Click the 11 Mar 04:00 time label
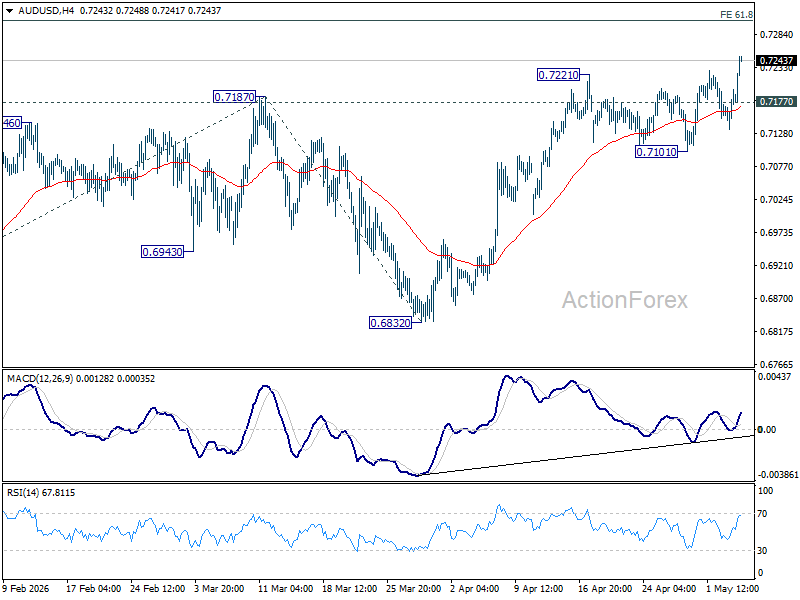Viewport: 800px width, 600px height. [x=286, y=588]
